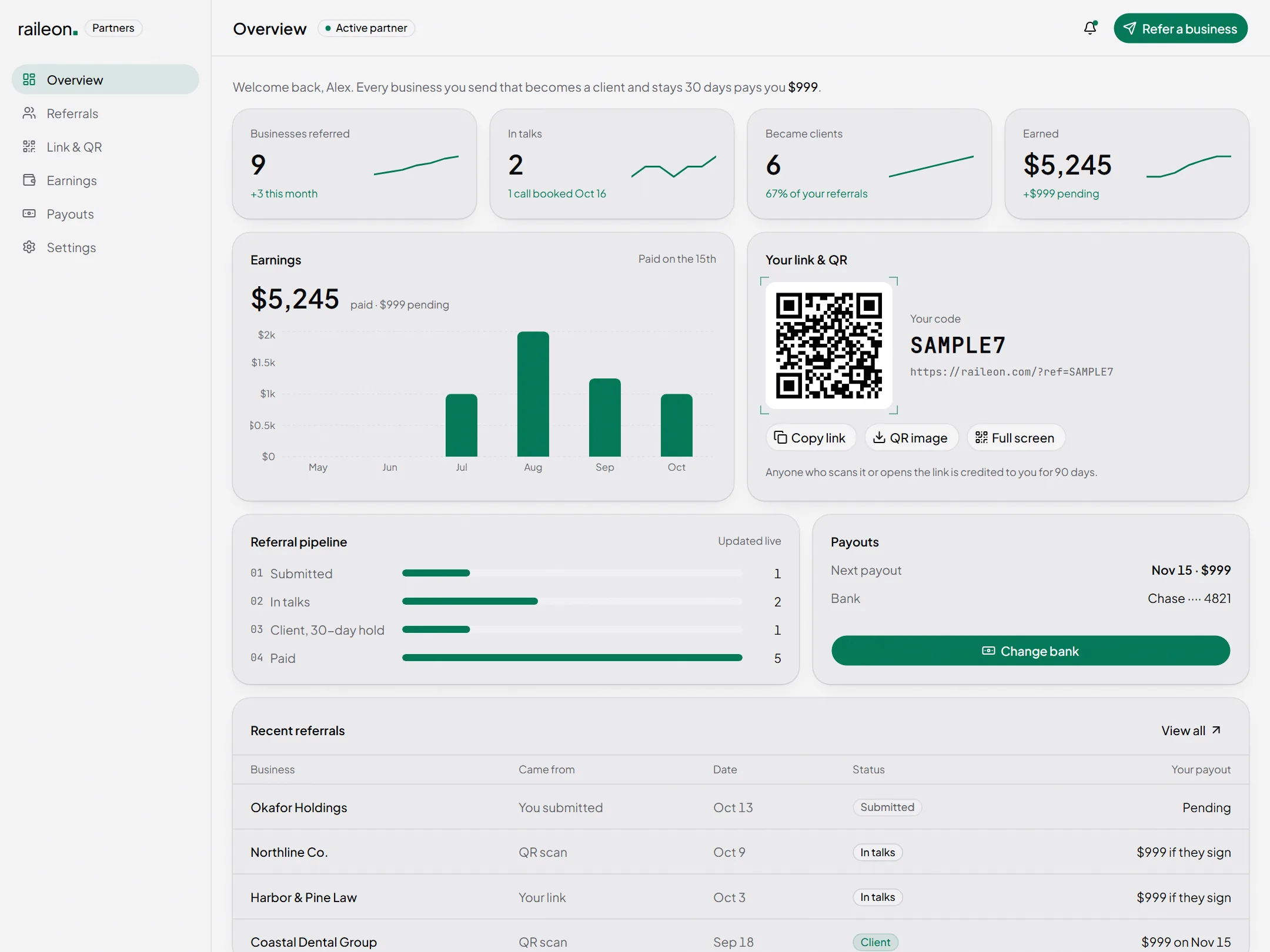
Task: Click the QR code image
Action: 829,346
